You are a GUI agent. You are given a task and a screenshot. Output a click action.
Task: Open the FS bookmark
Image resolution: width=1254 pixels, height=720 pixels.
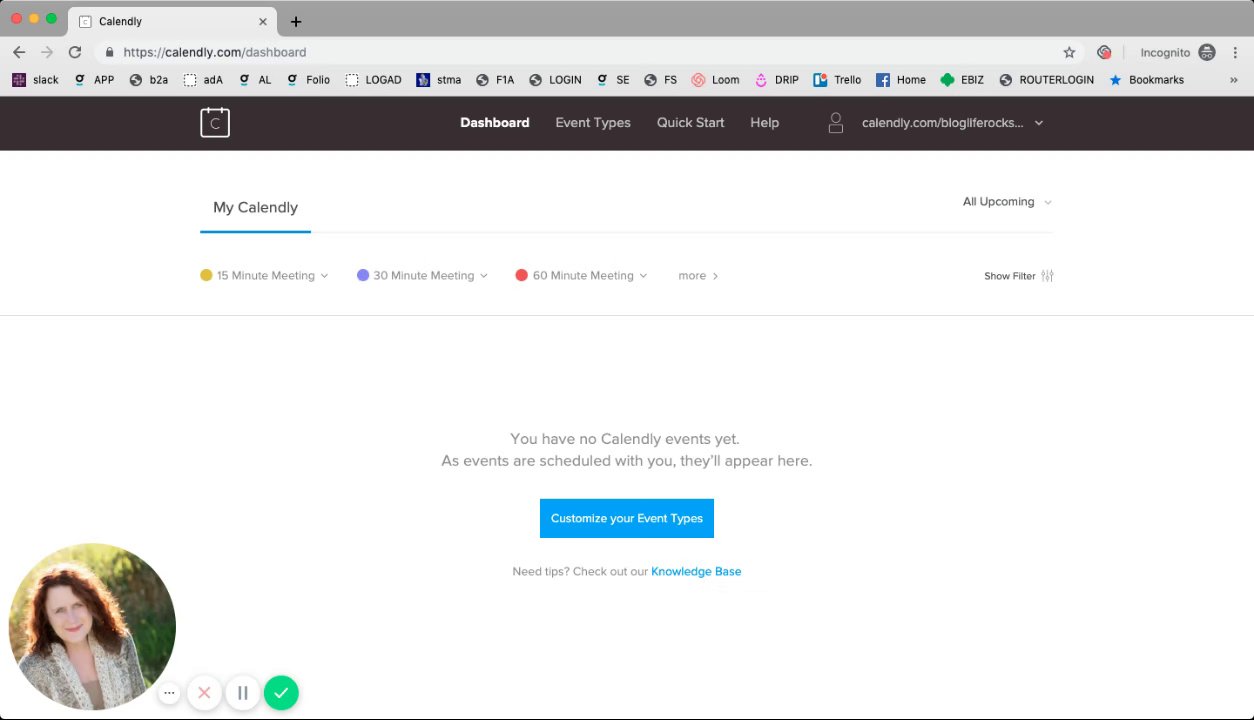(x=661, y=80)
